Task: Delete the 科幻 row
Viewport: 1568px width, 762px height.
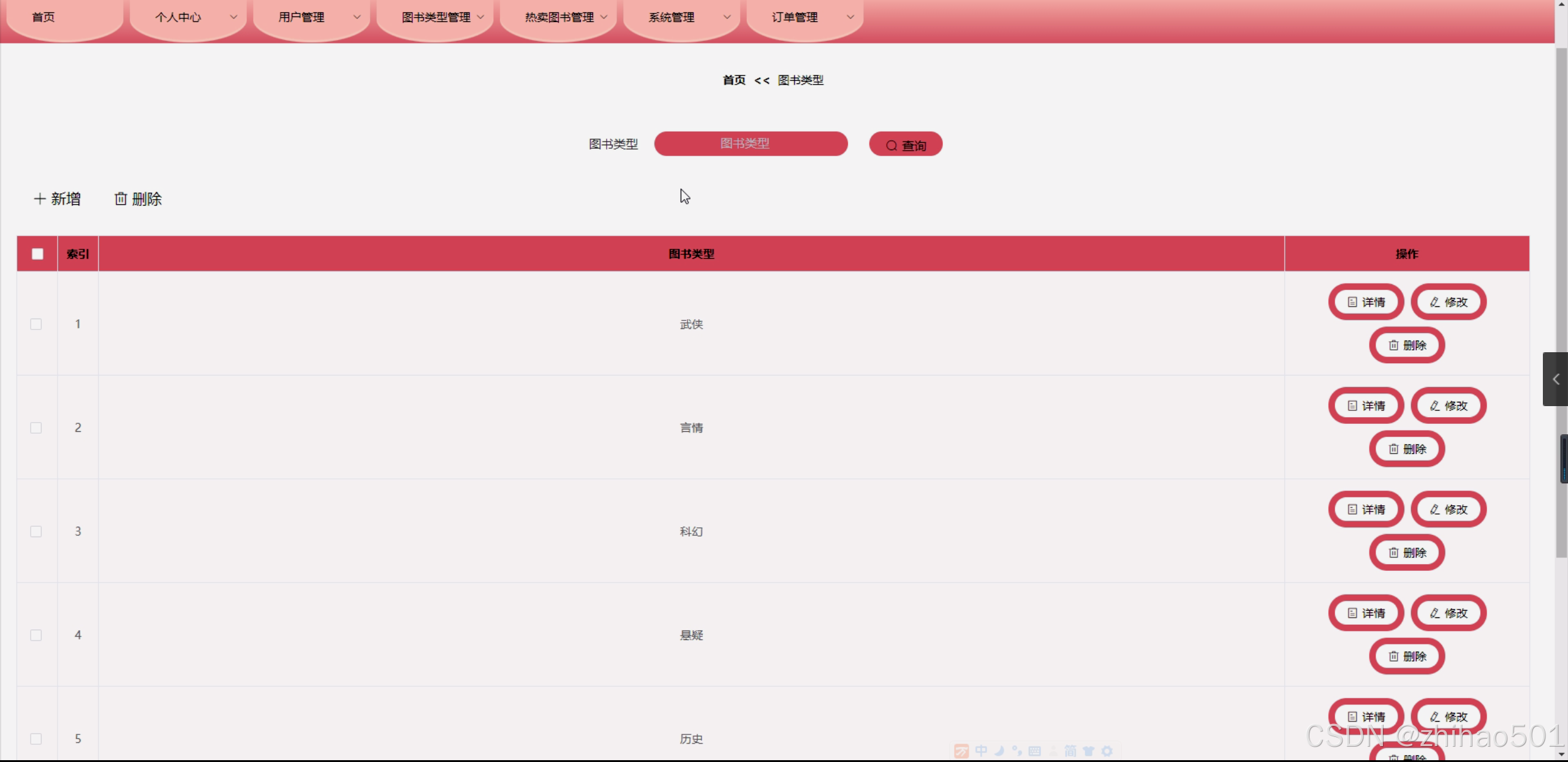Action: [1407, 553]
